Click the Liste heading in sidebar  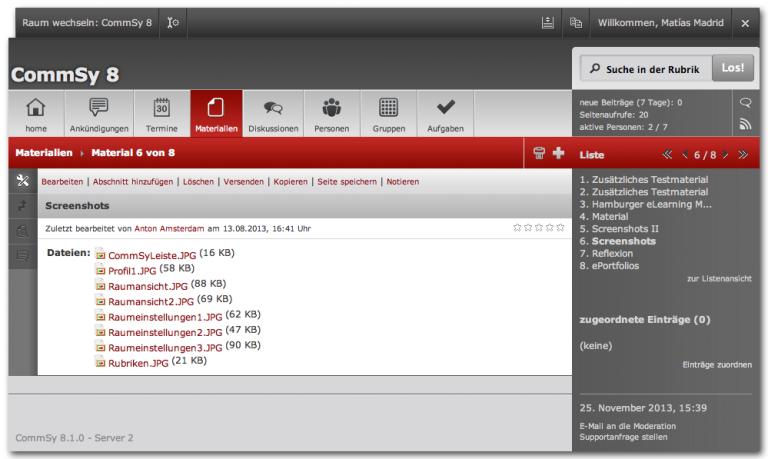[x=592, y=155]
